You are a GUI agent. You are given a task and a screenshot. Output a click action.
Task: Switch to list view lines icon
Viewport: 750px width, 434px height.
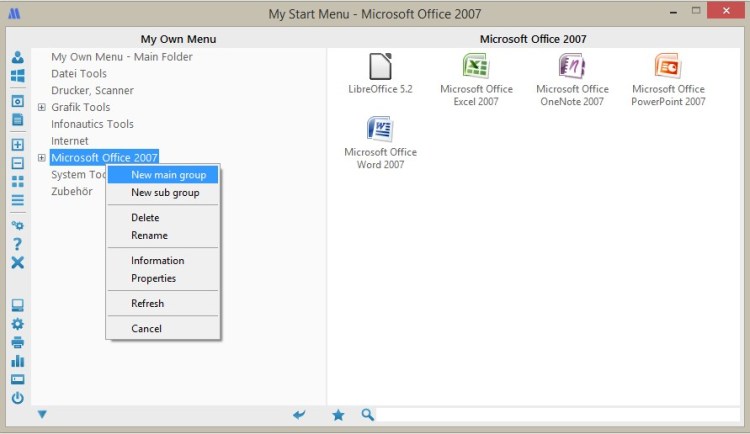[18, 200]
